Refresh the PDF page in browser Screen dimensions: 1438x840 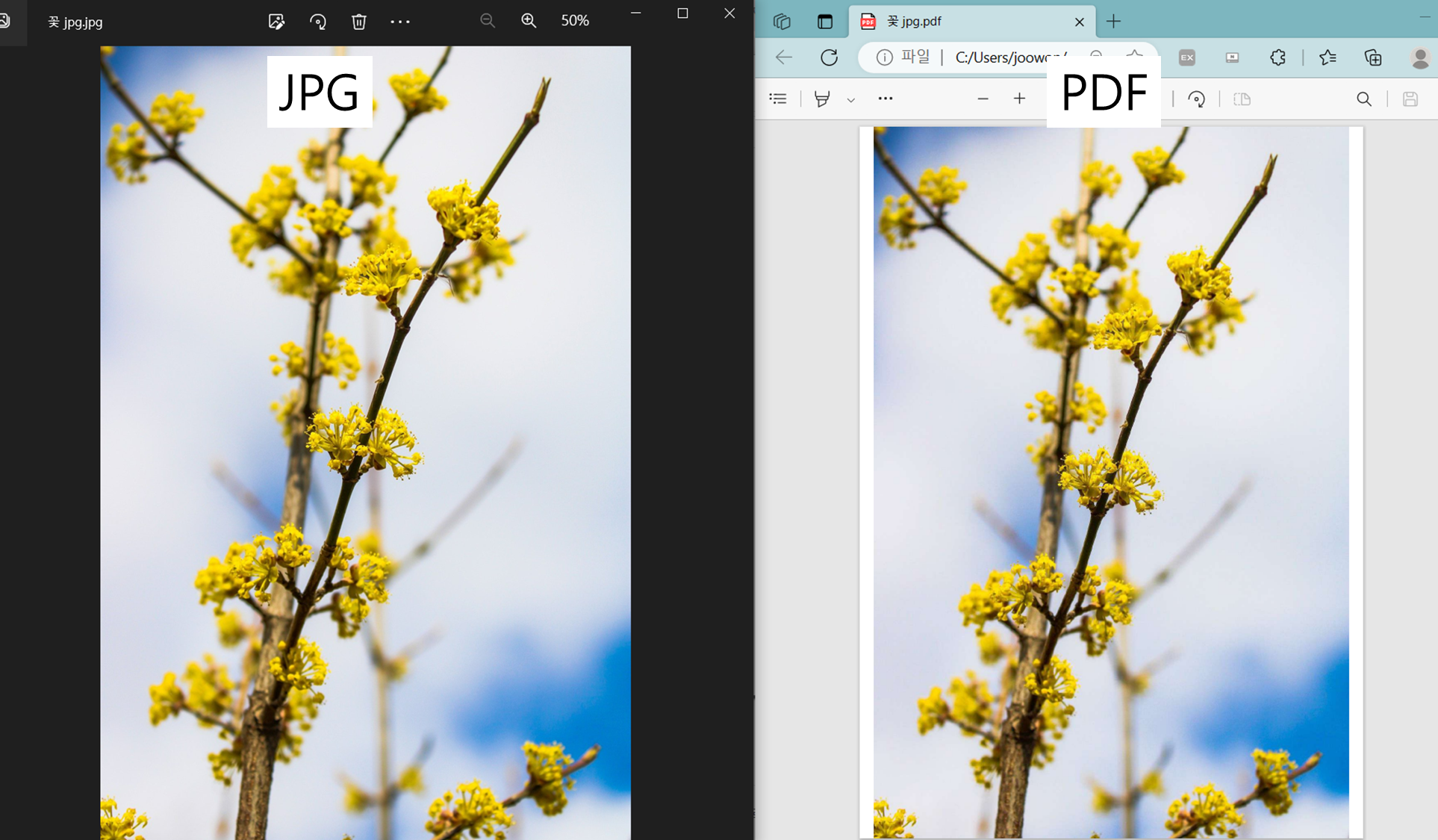(830, 57)
